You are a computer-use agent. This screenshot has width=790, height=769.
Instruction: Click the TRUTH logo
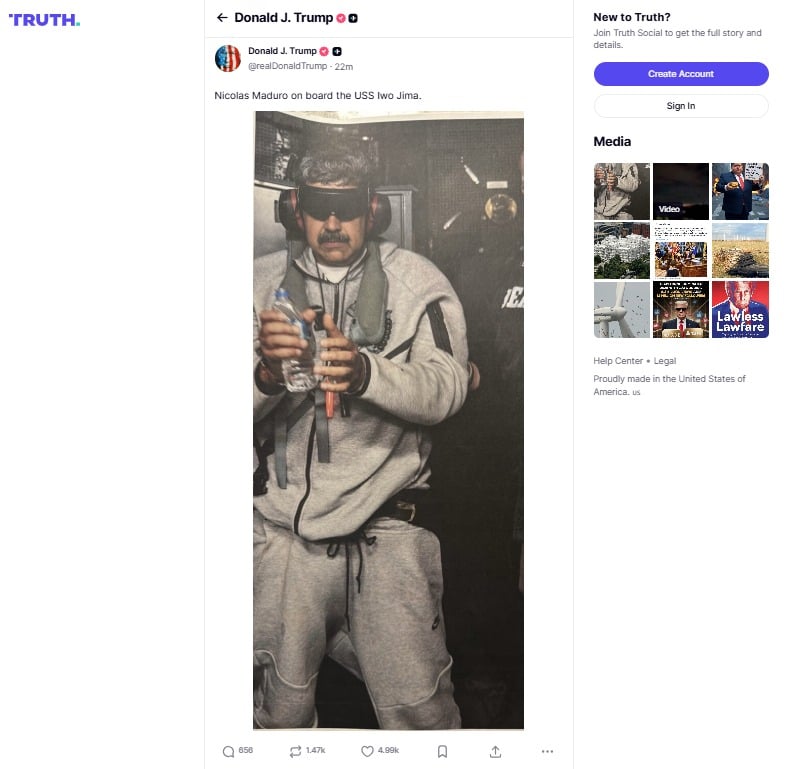coord(44,19)
